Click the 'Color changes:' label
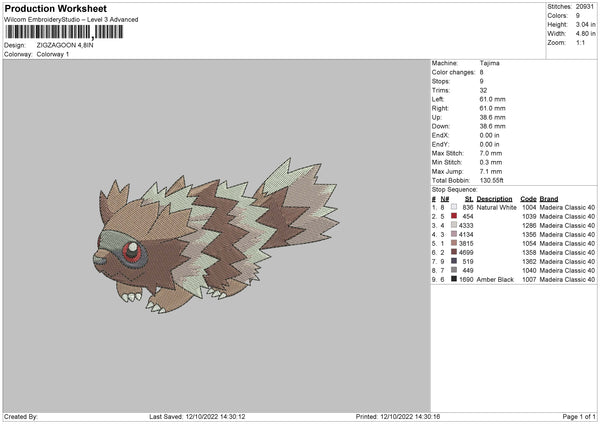Screen dimensions: 600x424 tap(453, 72)
